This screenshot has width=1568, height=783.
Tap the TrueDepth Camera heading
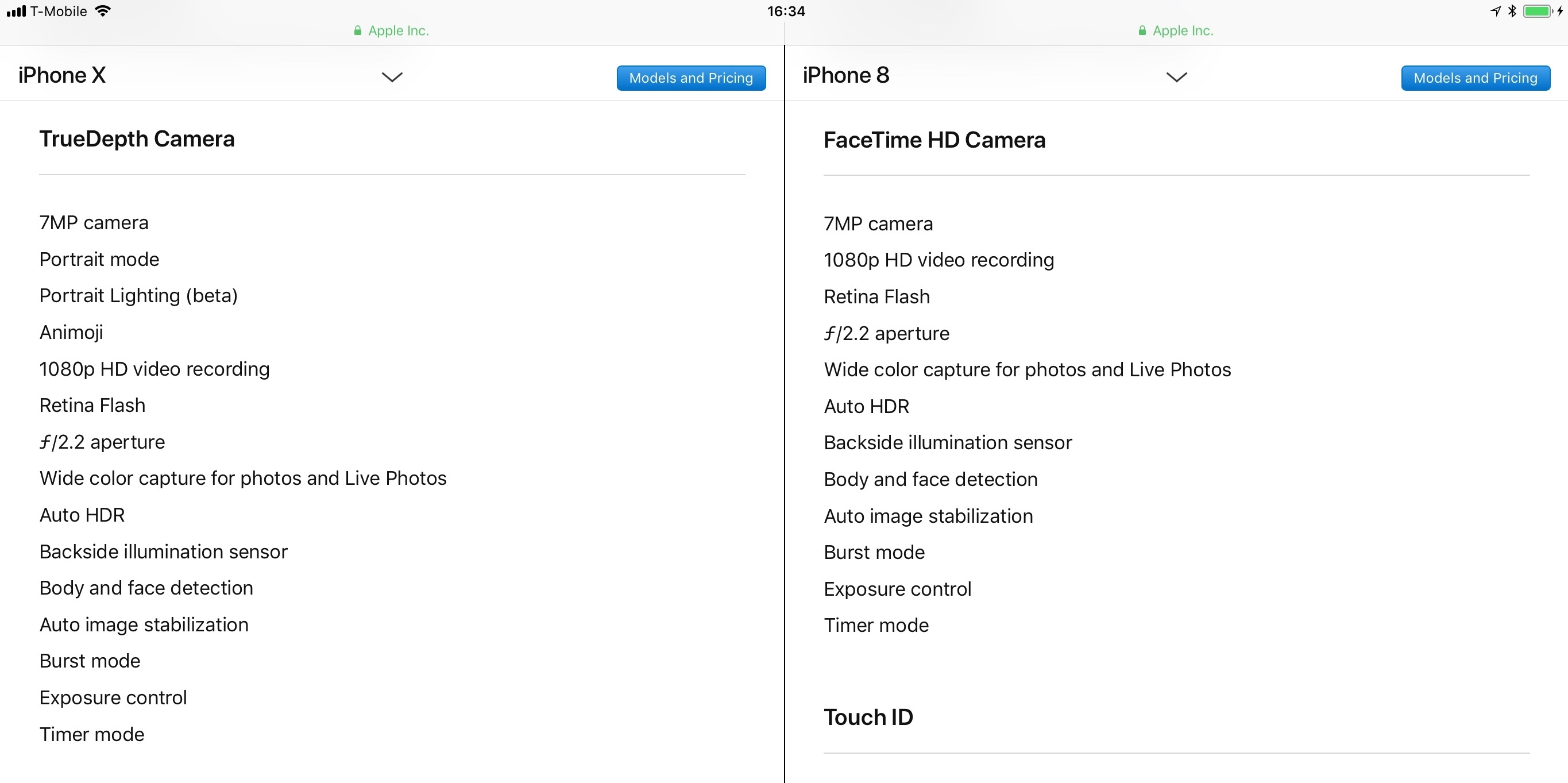tap(137, 139)
